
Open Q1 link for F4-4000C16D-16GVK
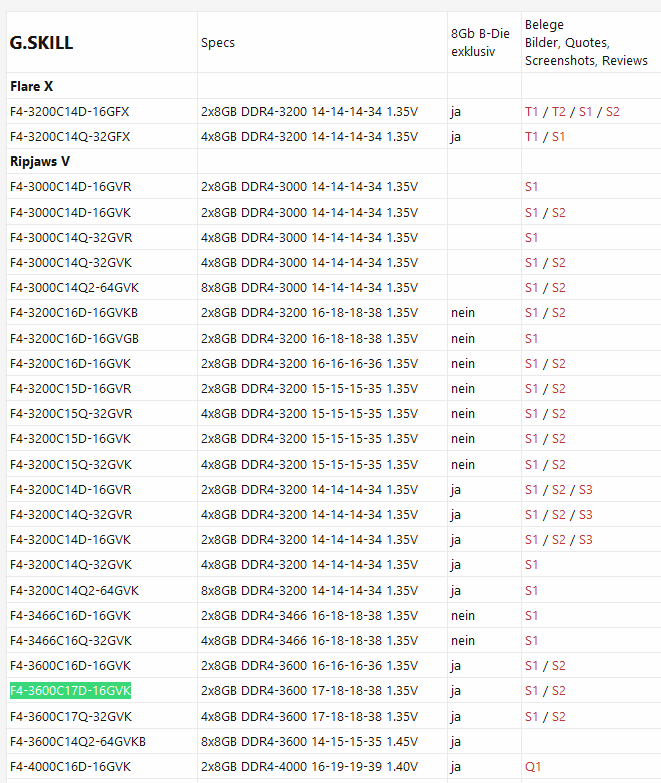(x=533, y=766)
